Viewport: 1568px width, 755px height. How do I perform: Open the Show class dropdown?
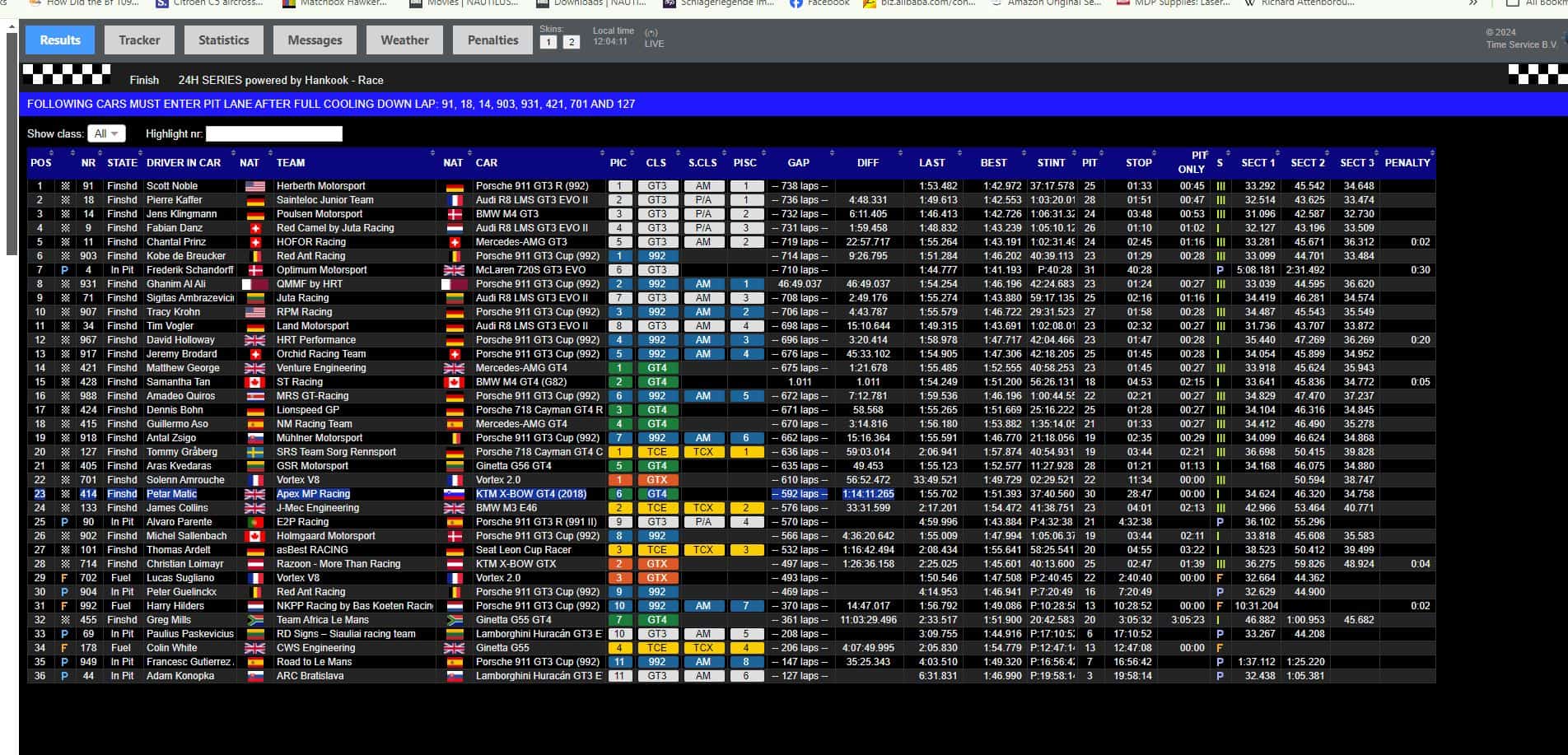click(105, 133)
